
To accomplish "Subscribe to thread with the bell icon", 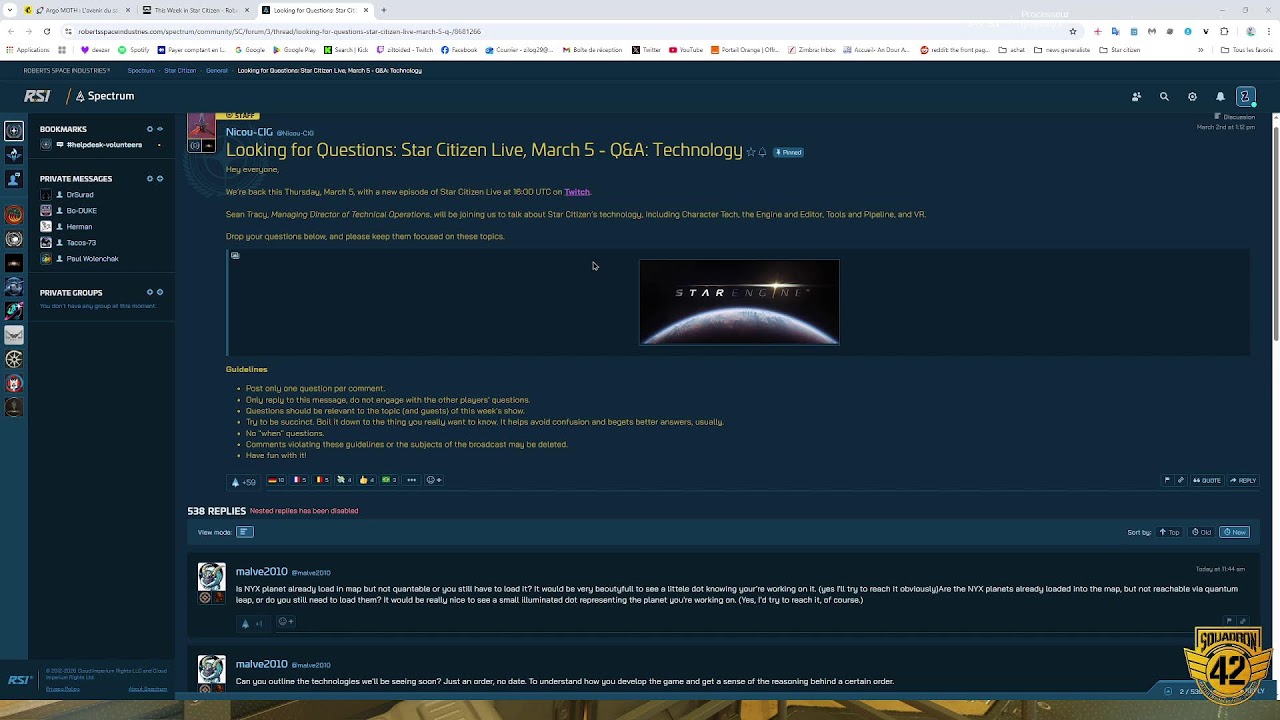I will [x=762, y=152].
